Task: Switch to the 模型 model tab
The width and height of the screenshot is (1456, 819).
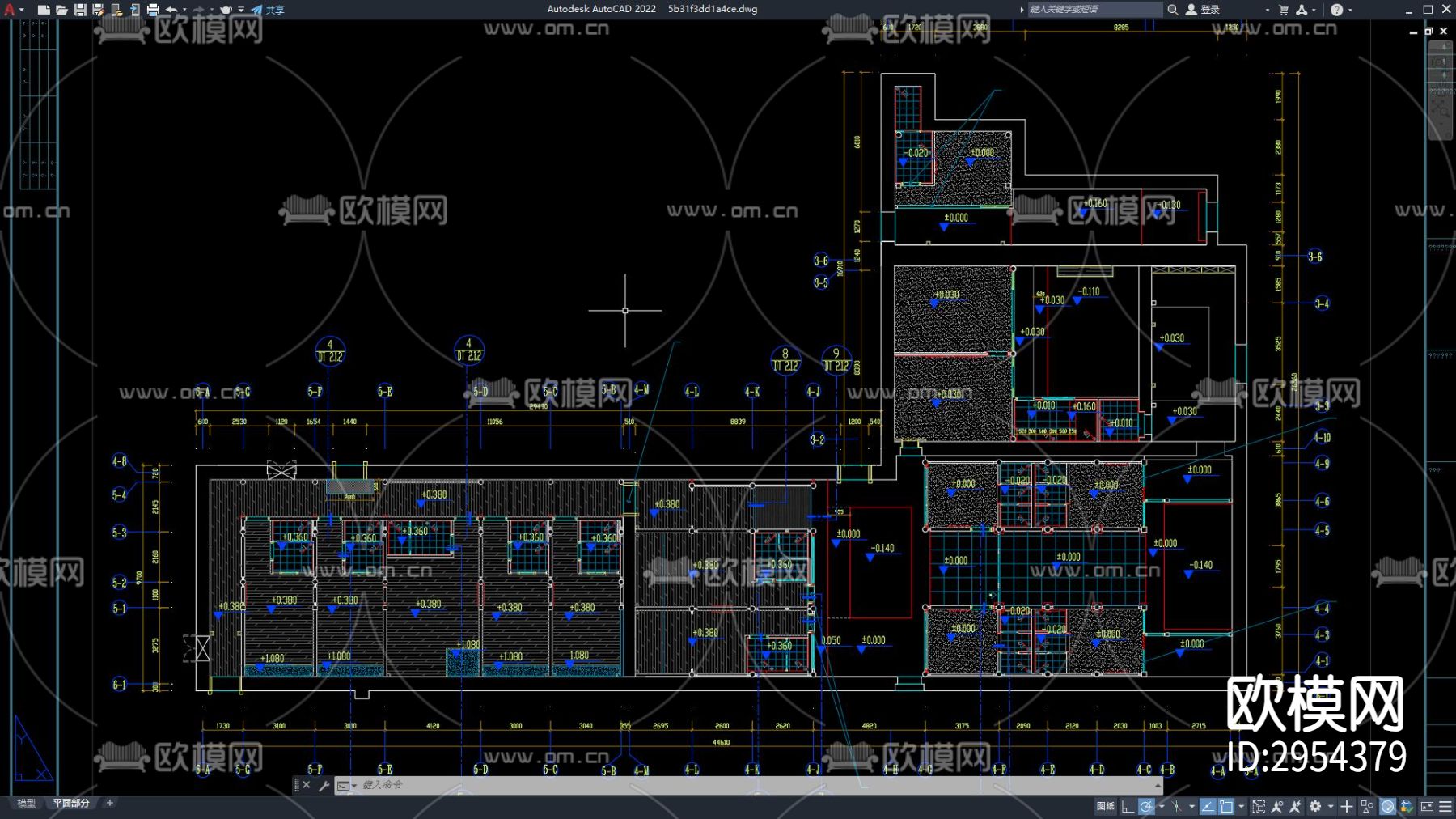Action: click(27, 803)
